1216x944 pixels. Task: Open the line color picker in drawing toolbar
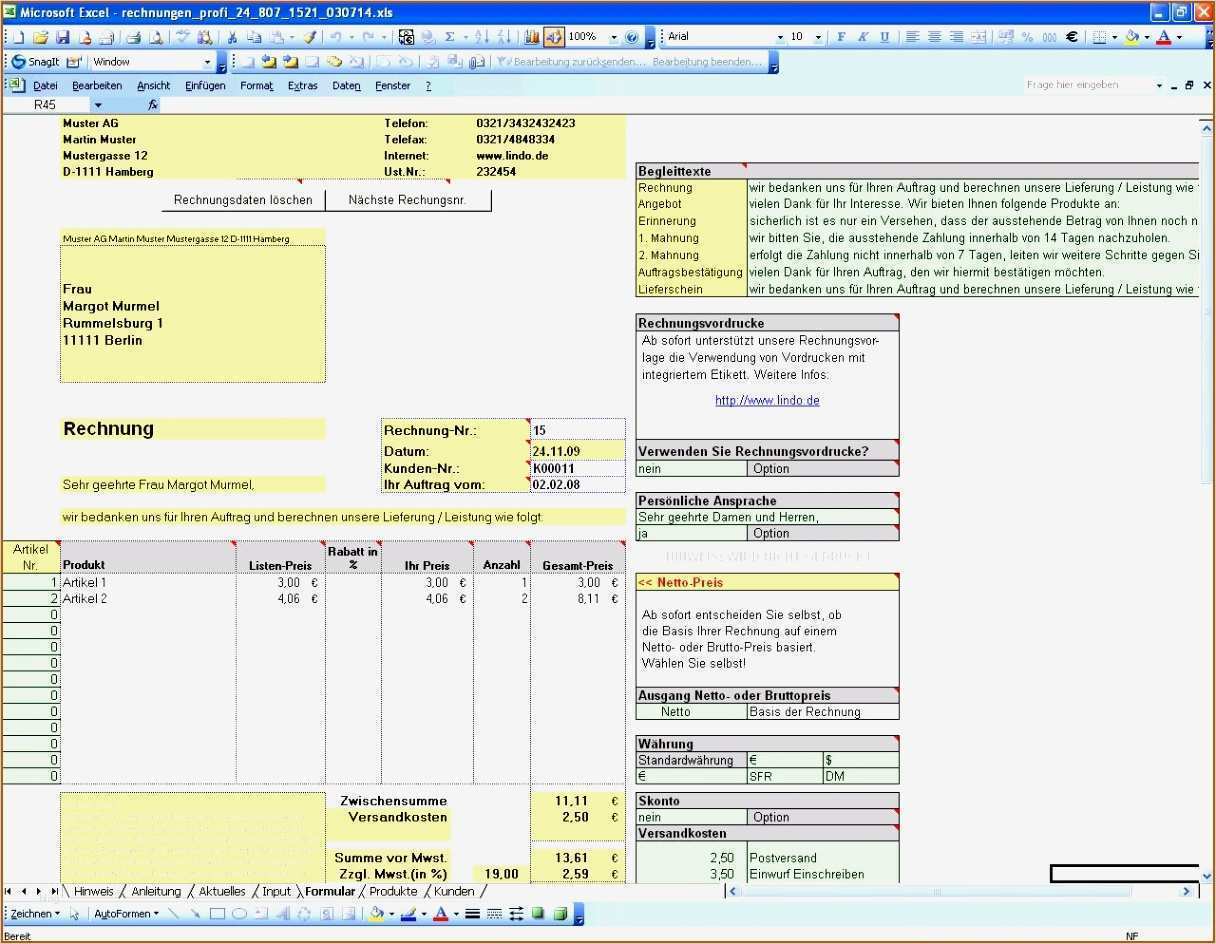(408, 913)
